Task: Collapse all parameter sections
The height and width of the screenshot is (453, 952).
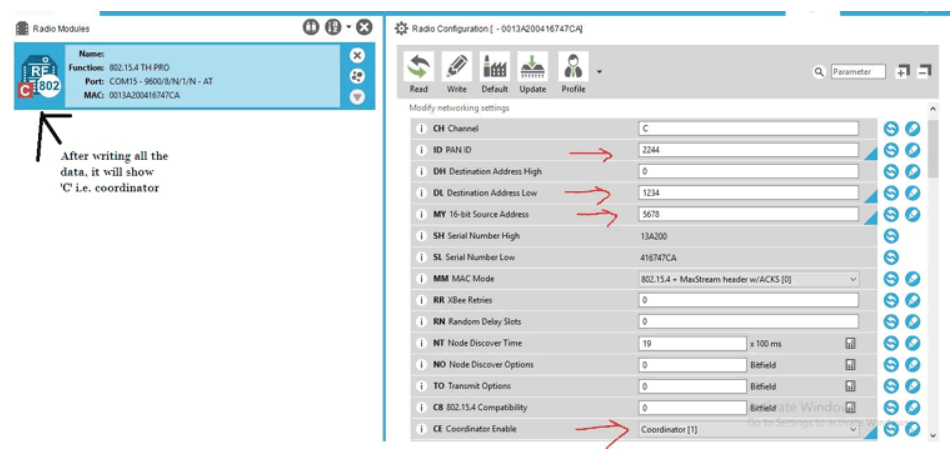Action: pos(925,72)
